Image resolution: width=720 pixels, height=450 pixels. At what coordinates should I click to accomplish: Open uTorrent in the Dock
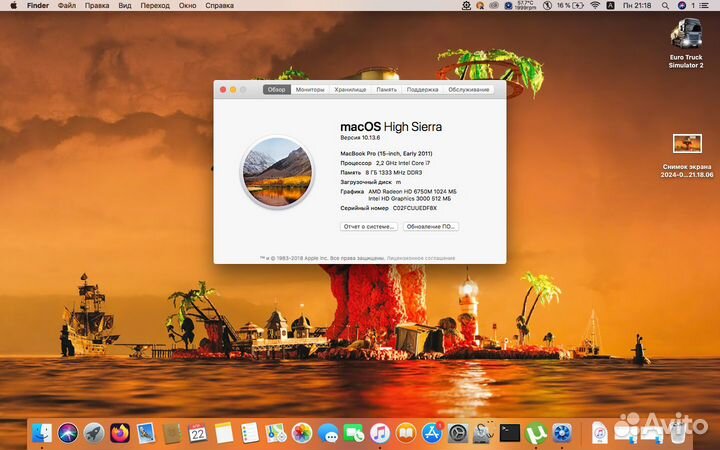point(536,433)
